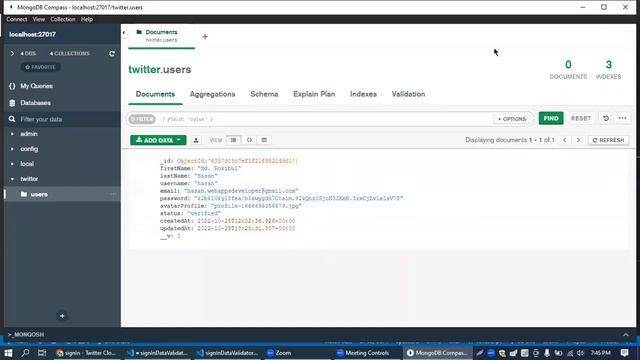
Task: Click the status "verified" value
Action: (x=204, y=213)
